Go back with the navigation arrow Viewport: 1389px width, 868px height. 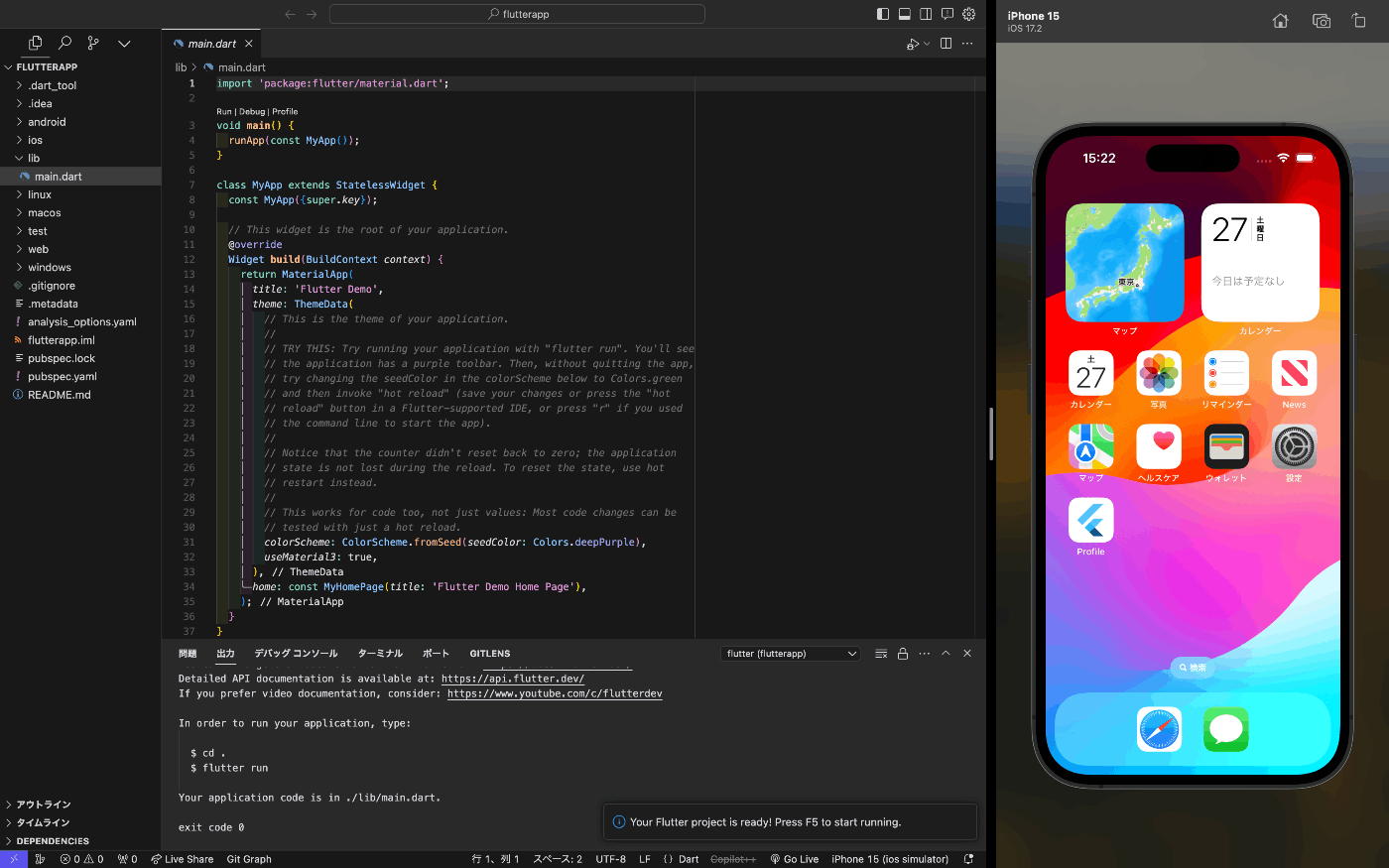(x=290, y=14)
